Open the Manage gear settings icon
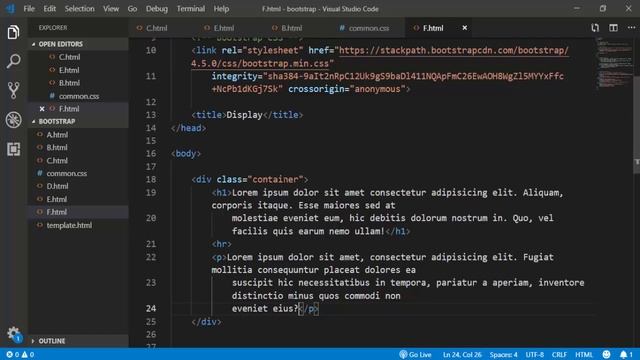The height and width of the screenshot is (360, 640). (x=14, y=334)
